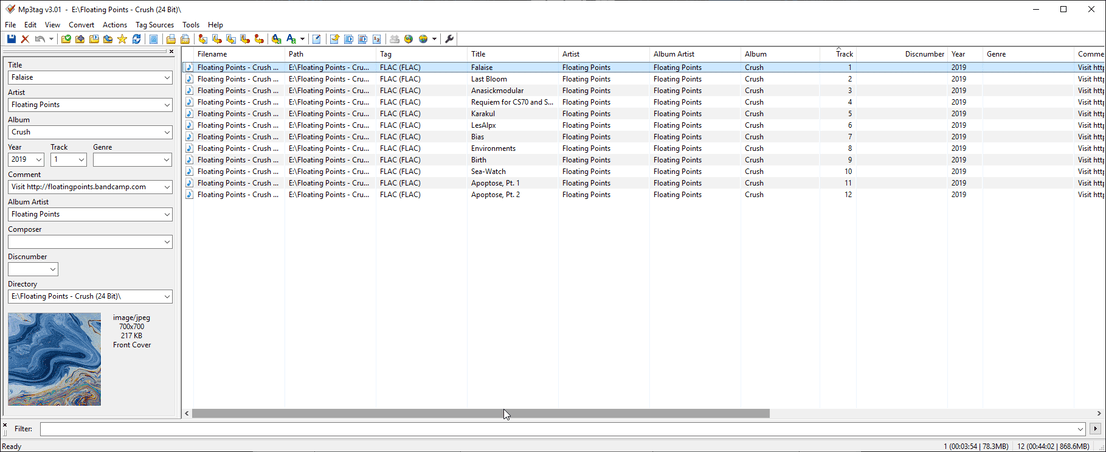The width and height of the screenshot is (1106, 452).
Task: Undo the last change via toolbar arrow
Action: coord(40,39)
